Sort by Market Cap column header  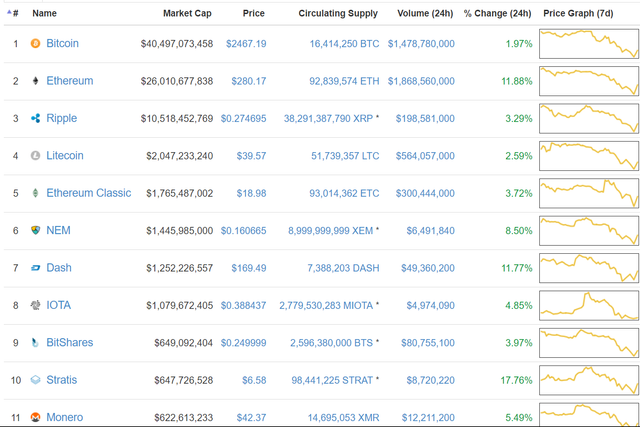(x=187, y=13)
